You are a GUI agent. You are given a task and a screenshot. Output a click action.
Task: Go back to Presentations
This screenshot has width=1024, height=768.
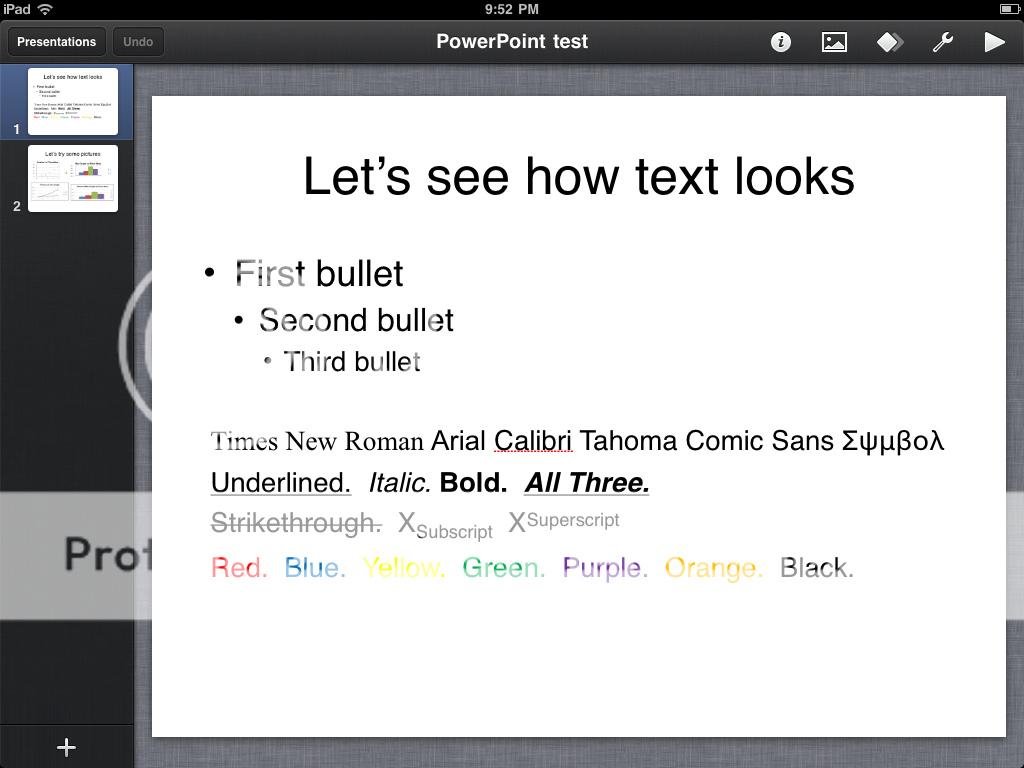tap(57, 42)
